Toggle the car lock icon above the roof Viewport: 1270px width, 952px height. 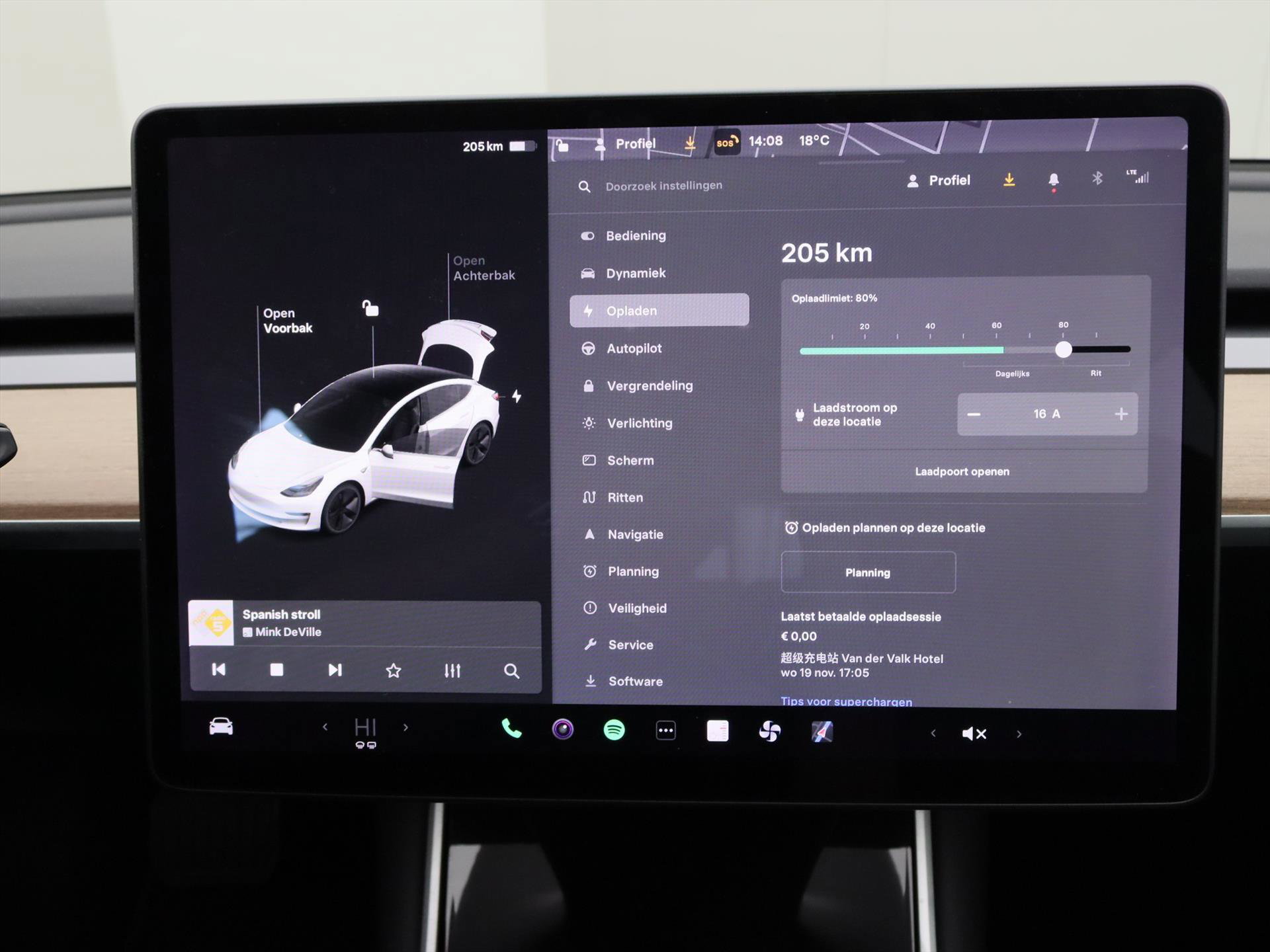[370, 308]
